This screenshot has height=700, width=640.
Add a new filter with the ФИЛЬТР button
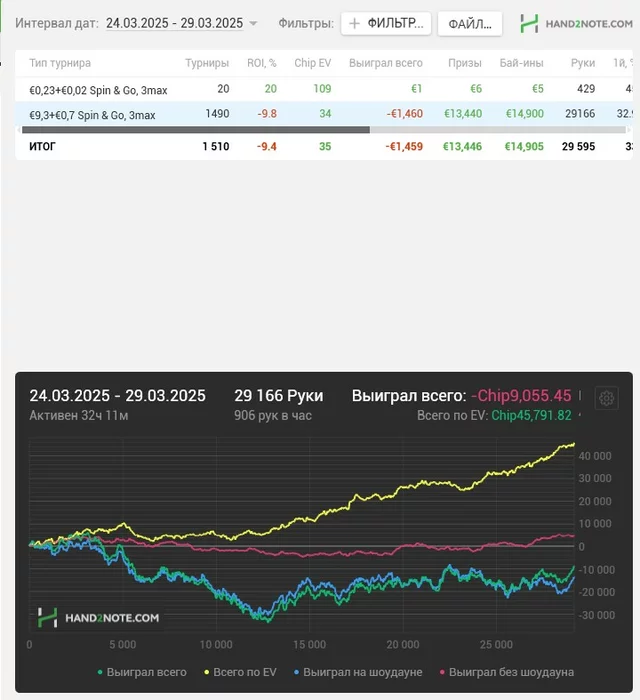tap(386, 23)
